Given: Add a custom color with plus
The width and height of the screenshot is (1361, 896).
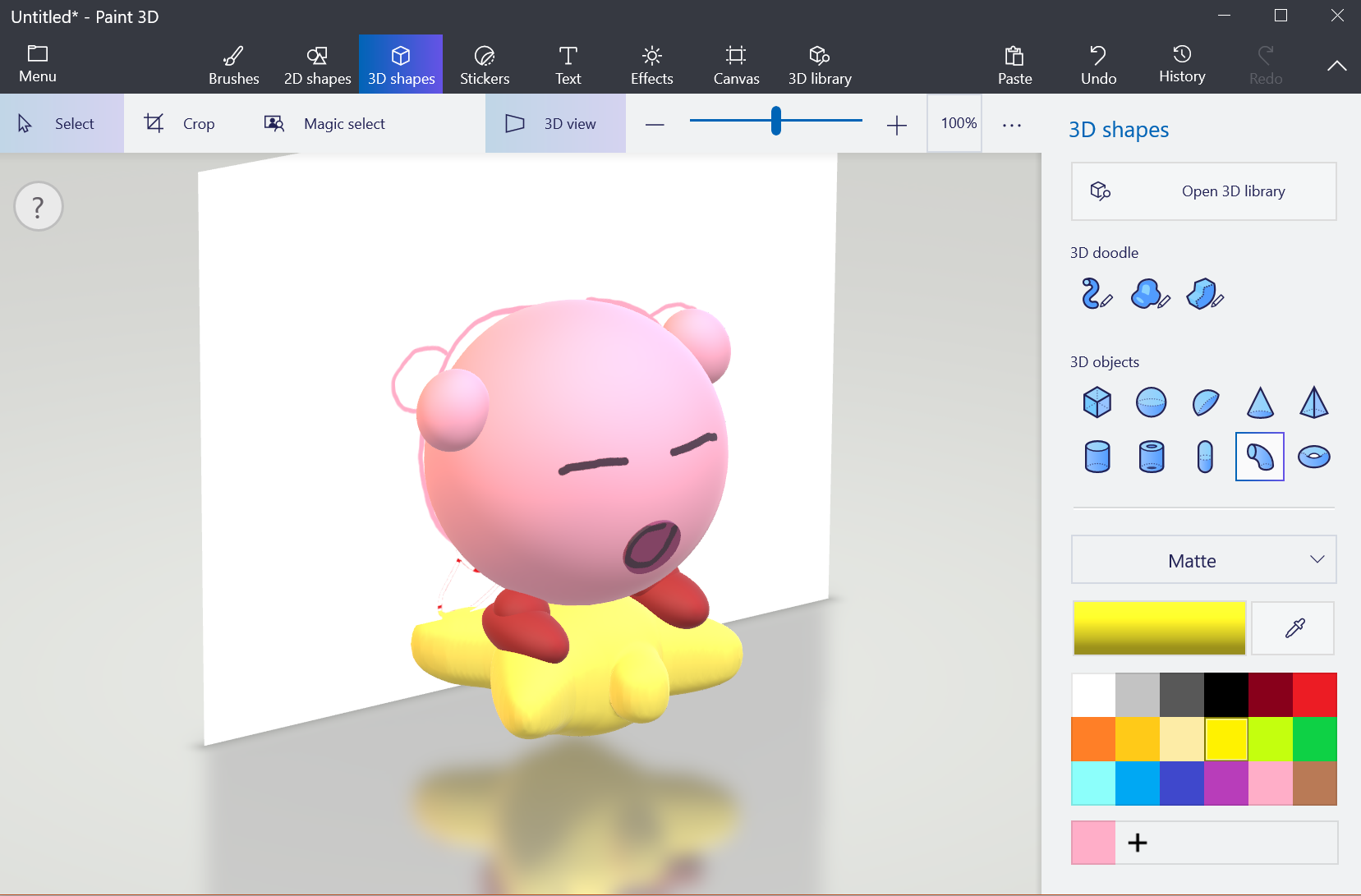Looking at the screenshot, I should (x=1138, y=843).
